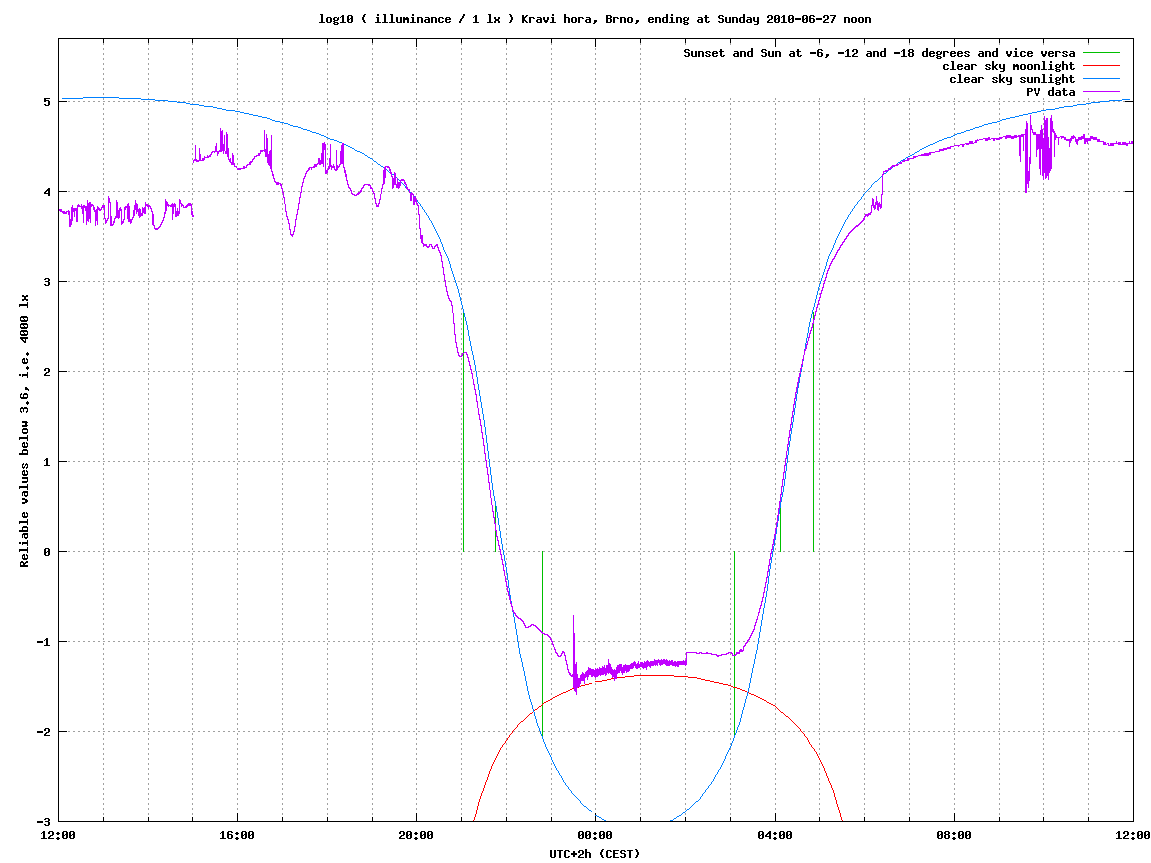The image size is (1151, 863).
Task: Click the left 12:00 x-axis tick label
Action: coord(58,836)
